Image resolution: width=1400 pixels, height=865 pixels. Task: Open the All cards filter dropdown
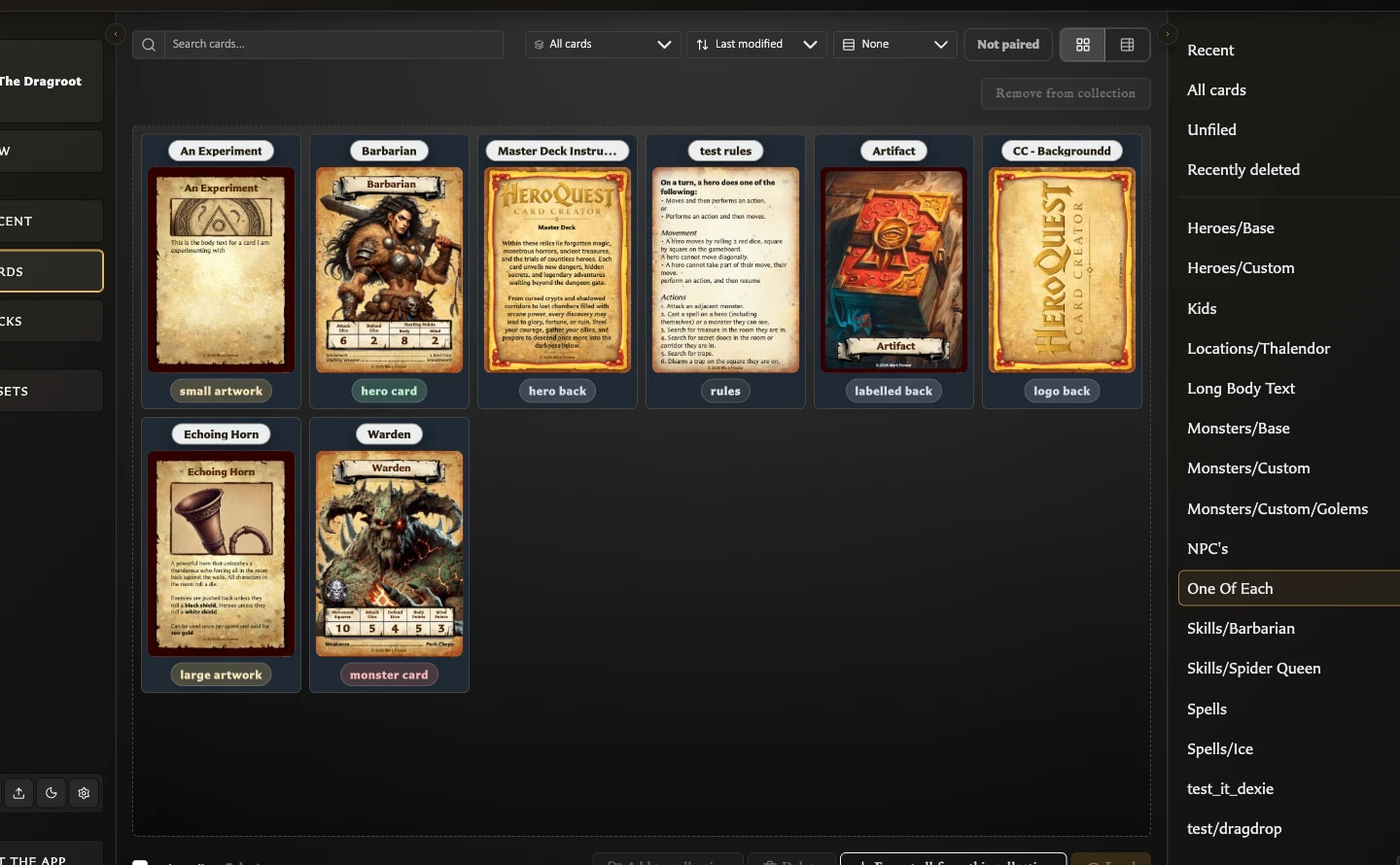[603, 45]
